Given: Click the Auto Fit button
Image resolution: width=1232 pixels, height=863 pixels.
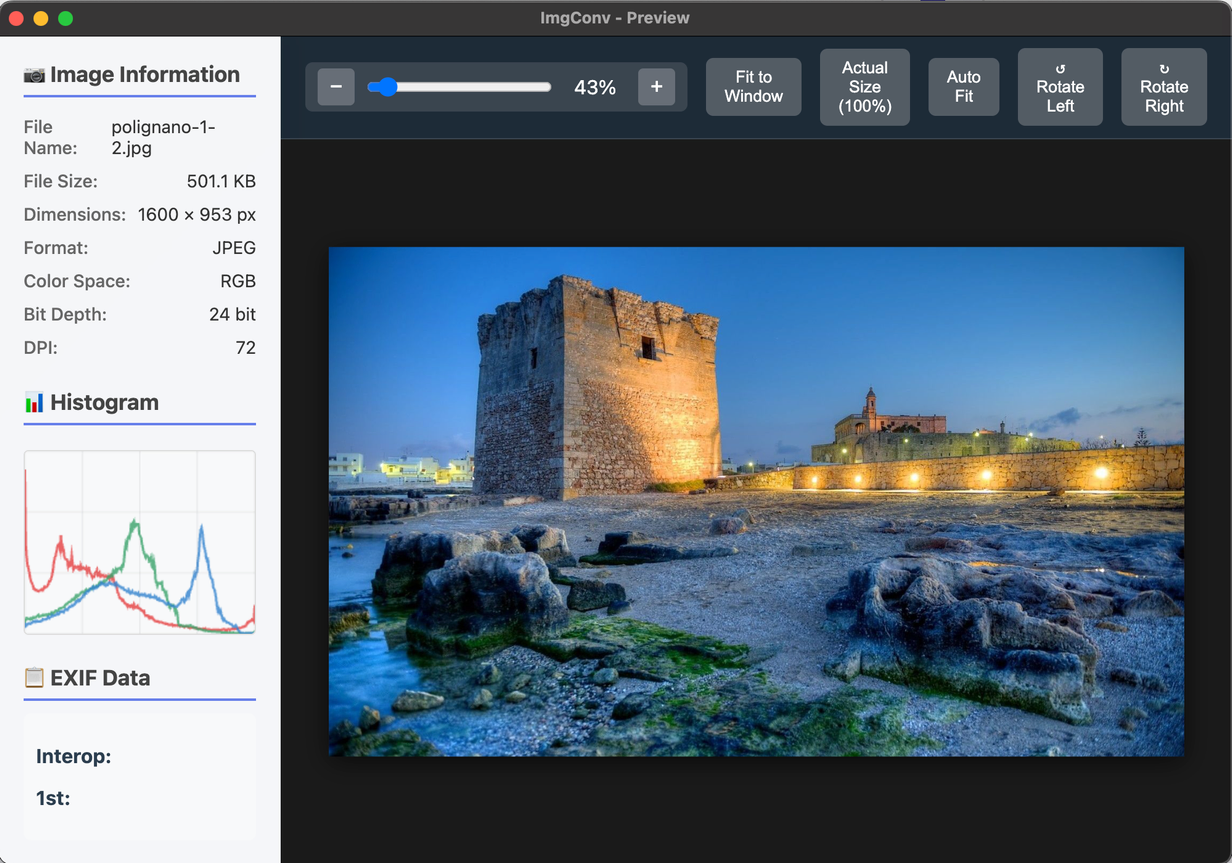Looking at the screenshot, I should click(x=964, y=87).
